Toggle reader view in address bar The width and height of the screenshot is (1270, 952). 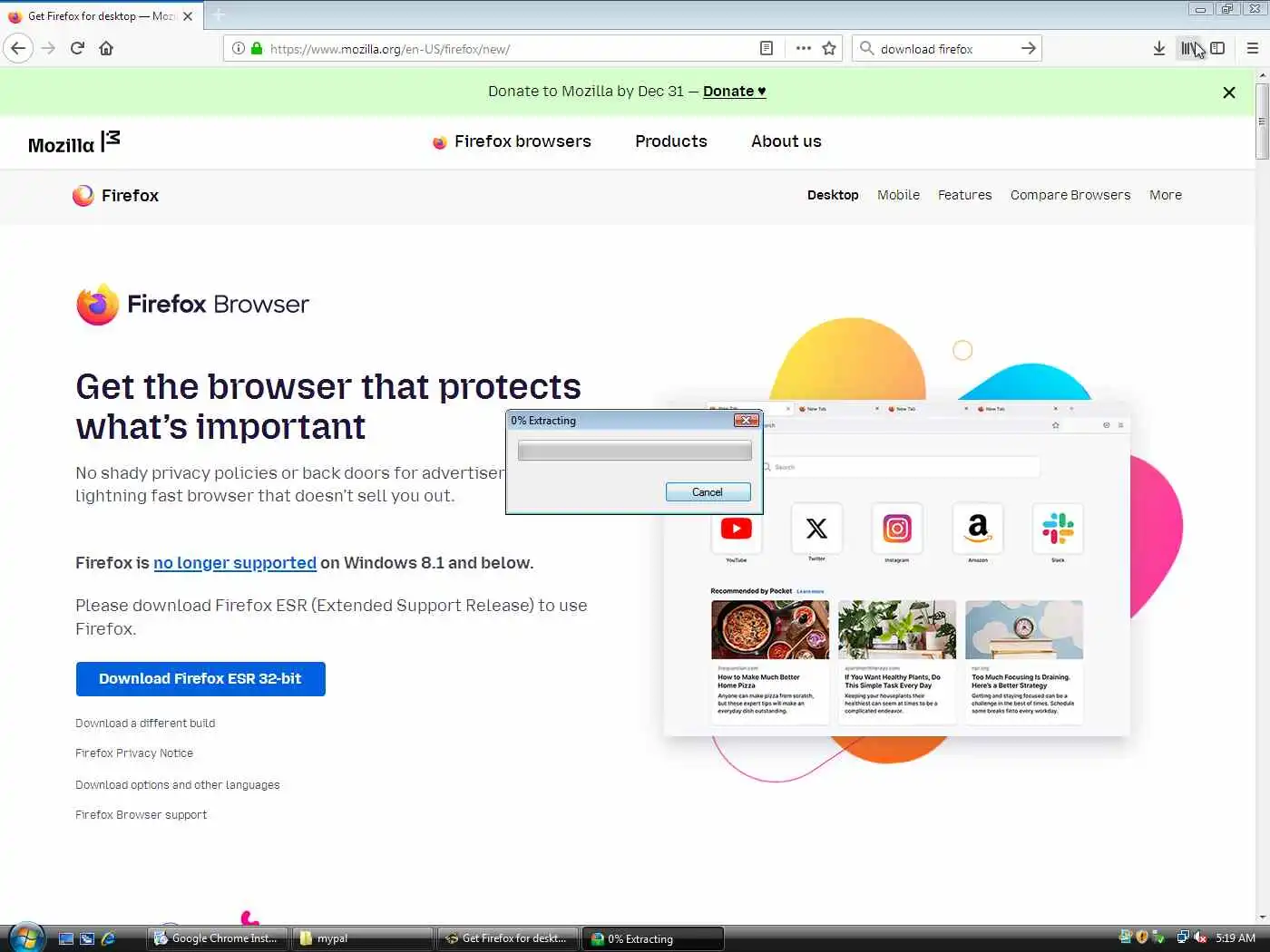click(x=767, y=48)
